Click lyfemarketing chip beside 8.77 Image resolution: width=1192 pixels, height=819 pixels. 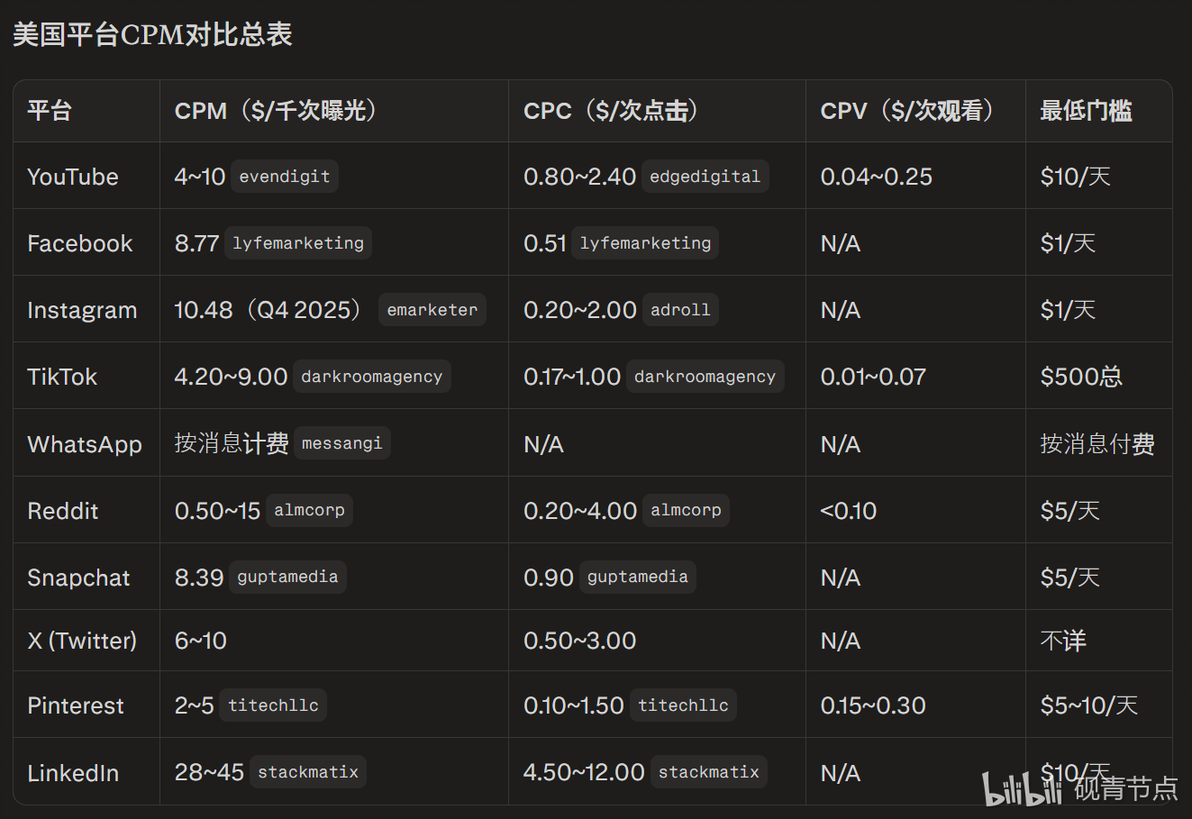coord(298,243)
